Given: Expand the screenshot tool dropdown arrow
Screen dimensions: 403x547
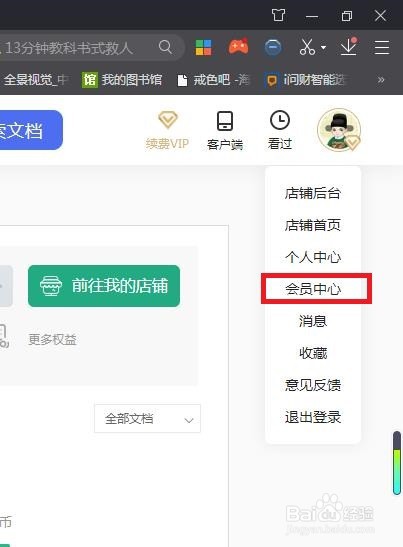Looking at the screenshot, I should (x=323, y=47).
